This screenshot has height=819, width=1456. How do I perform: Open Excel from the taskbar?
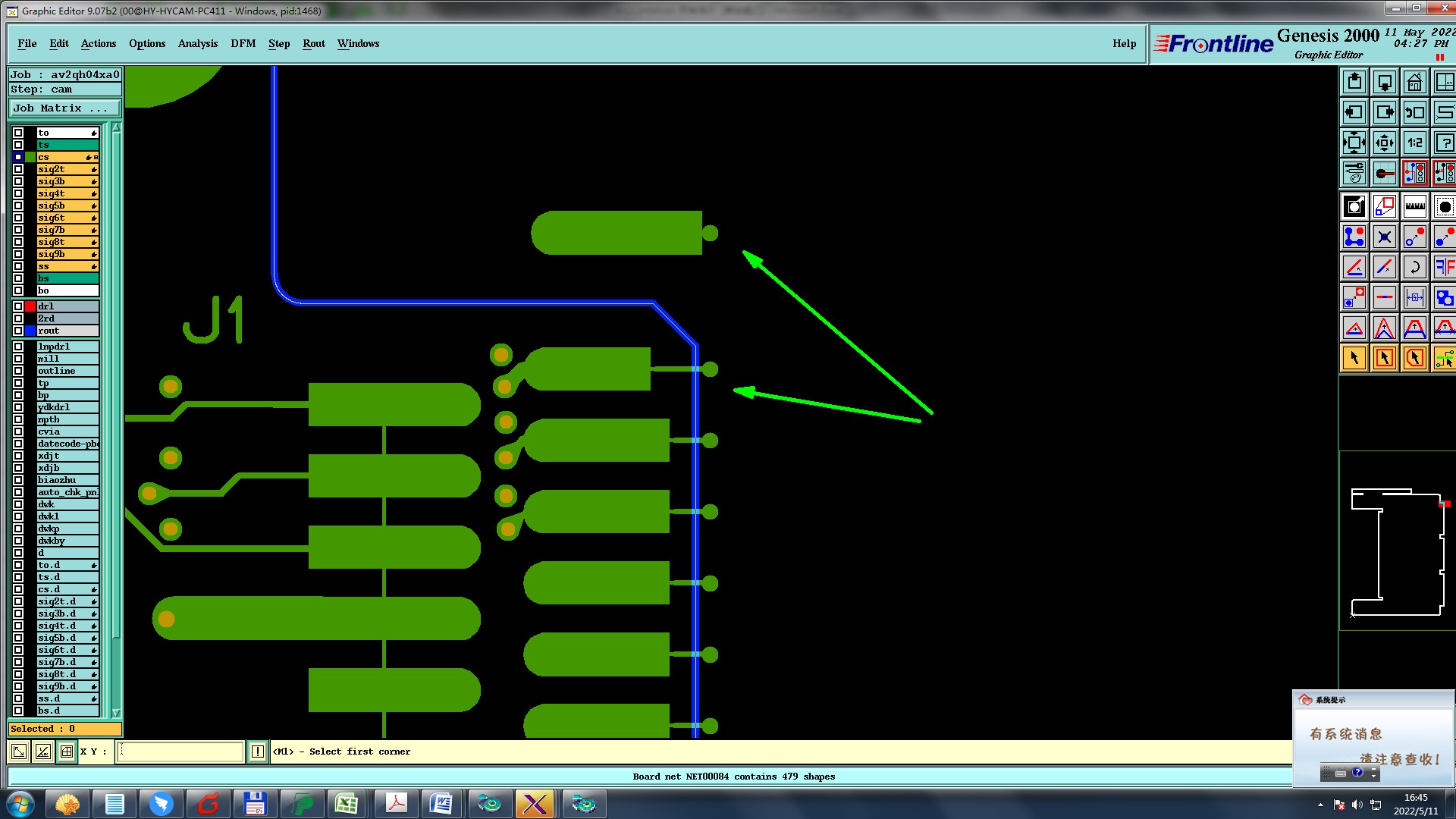[347, 804]
